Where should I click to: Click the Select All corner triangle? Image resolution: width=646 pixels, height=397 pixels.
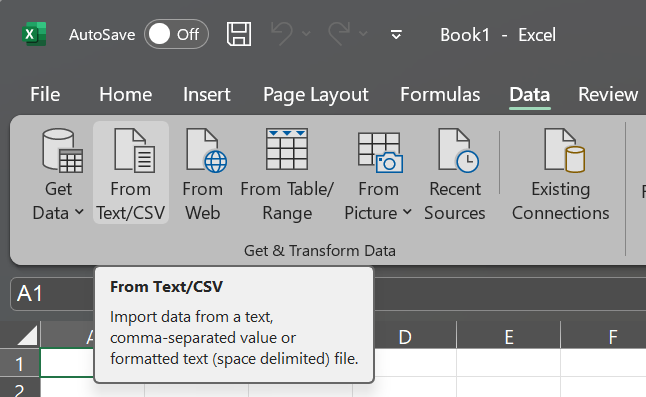(28, 335)
